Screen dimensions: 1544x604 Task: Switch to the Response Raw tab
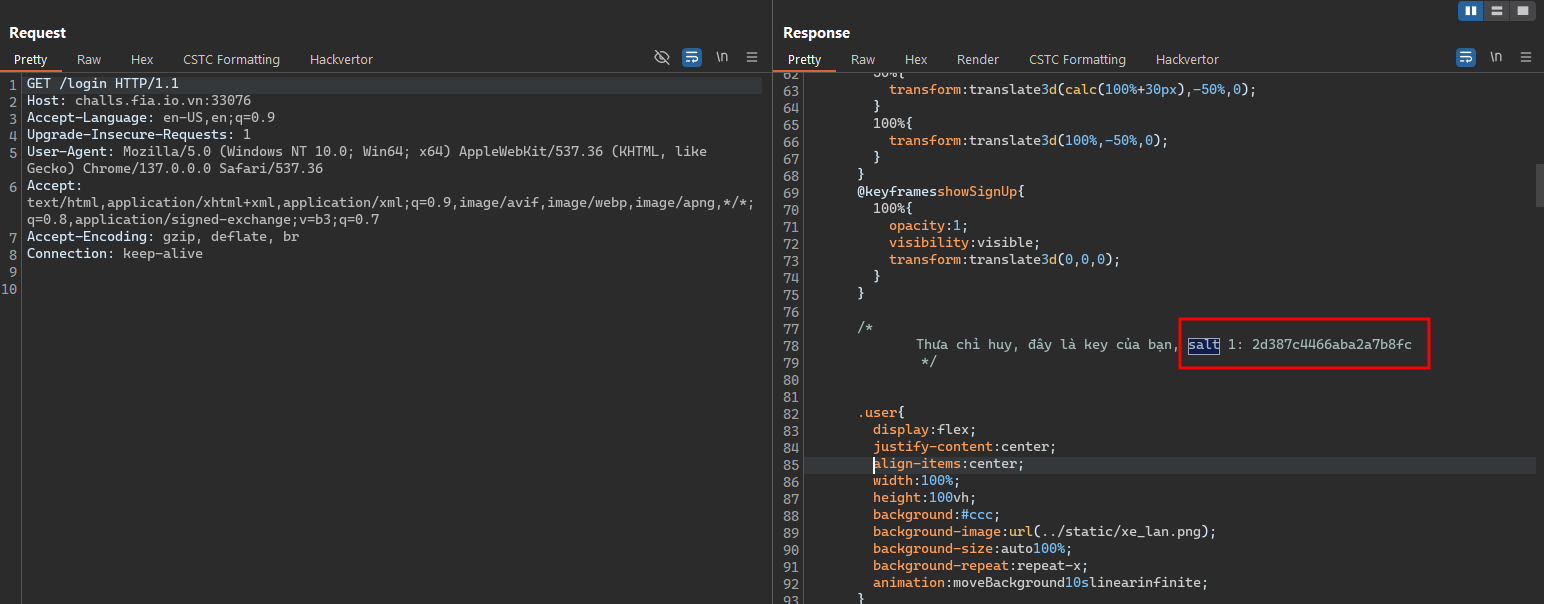tap(863, 60)
